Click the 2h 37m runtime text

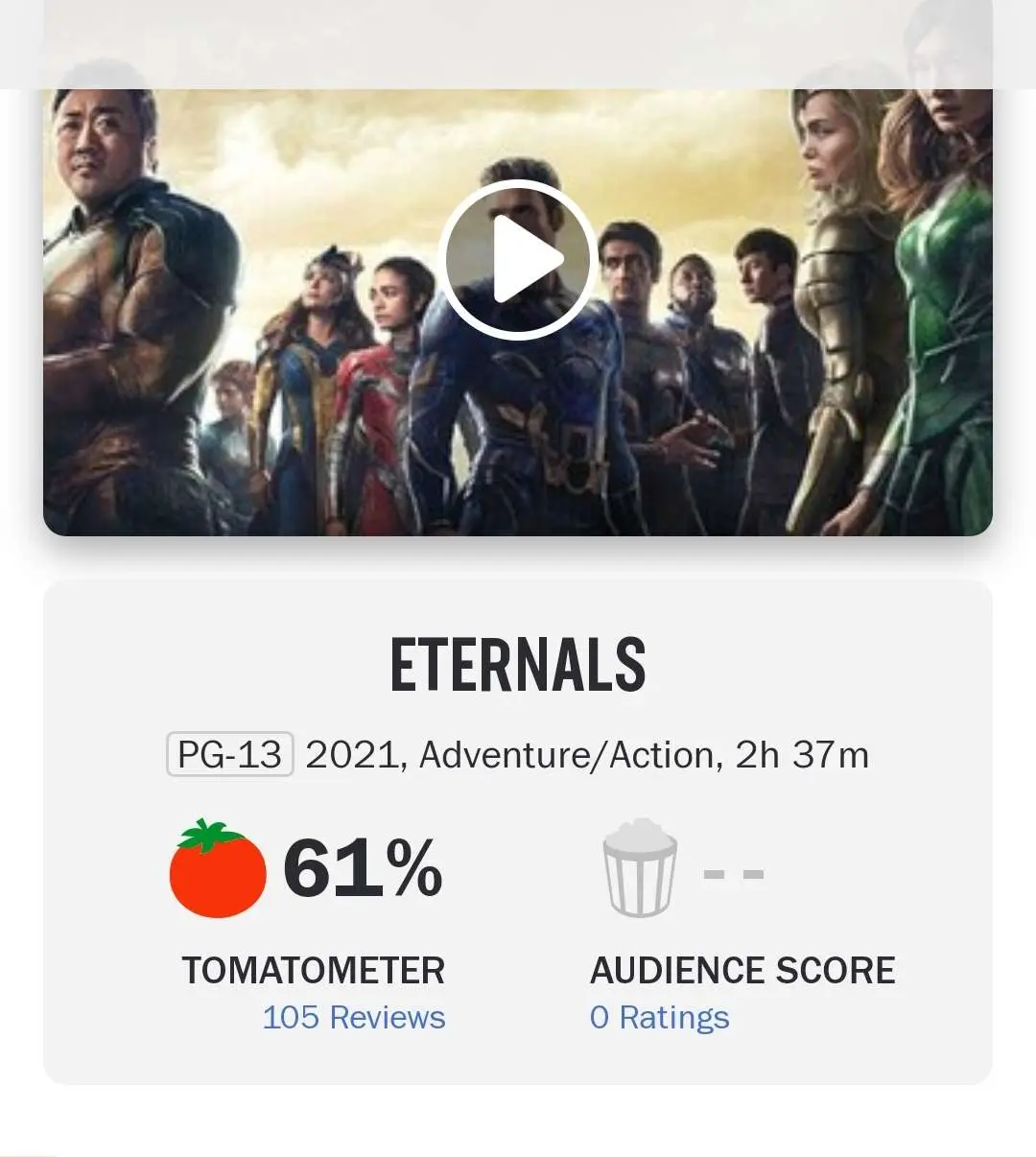tap(802, 755)
